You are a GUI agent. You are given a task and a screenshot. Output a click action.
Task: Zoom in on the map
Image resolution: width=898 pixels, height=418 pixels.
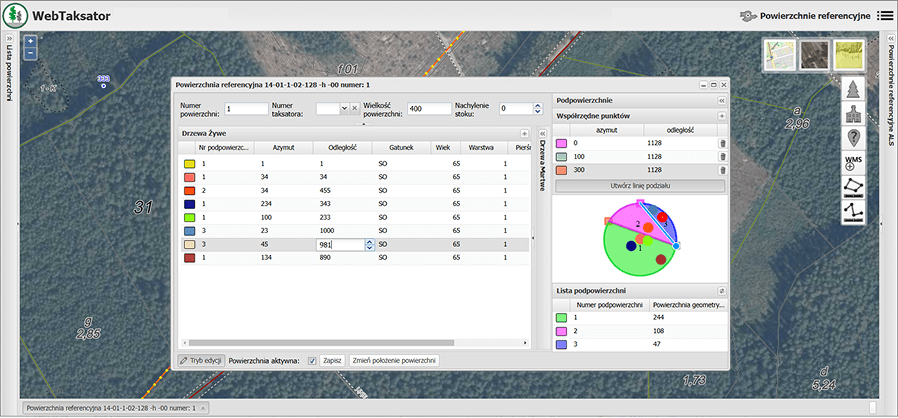point(30,42)
